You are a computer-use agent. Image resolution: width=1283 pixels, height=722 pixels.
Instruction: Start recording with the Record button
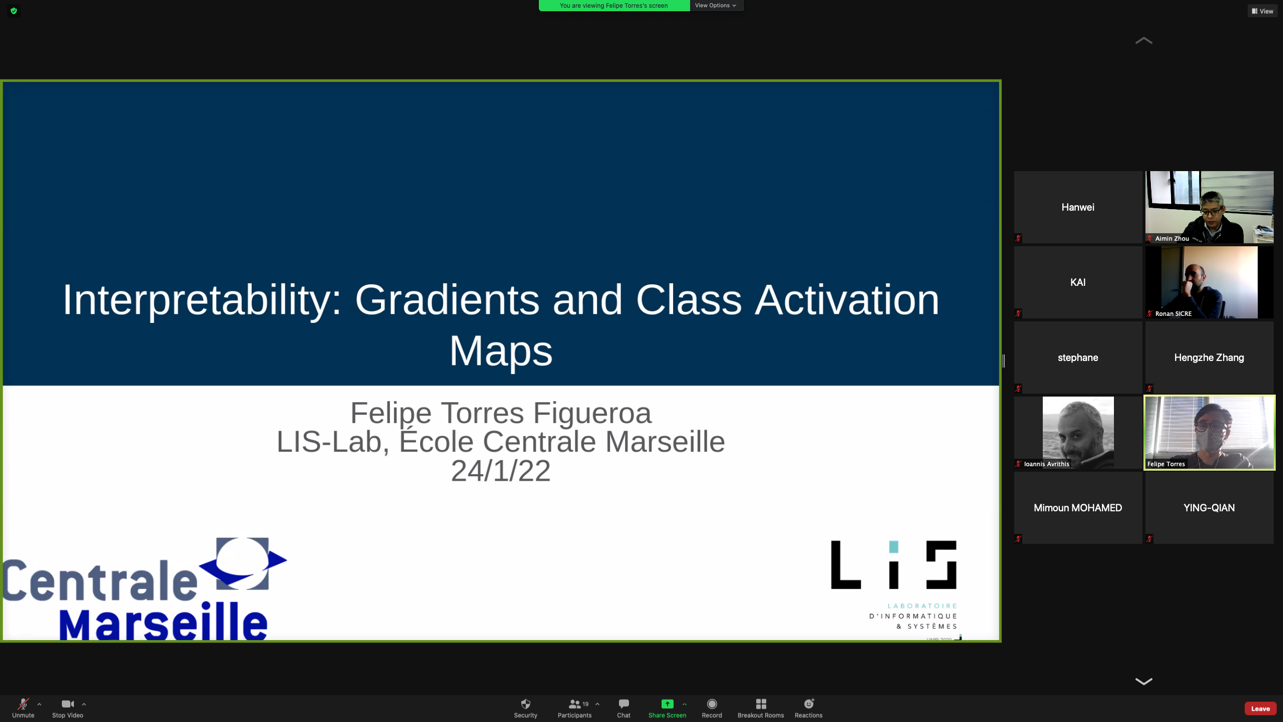pos(711,707)
